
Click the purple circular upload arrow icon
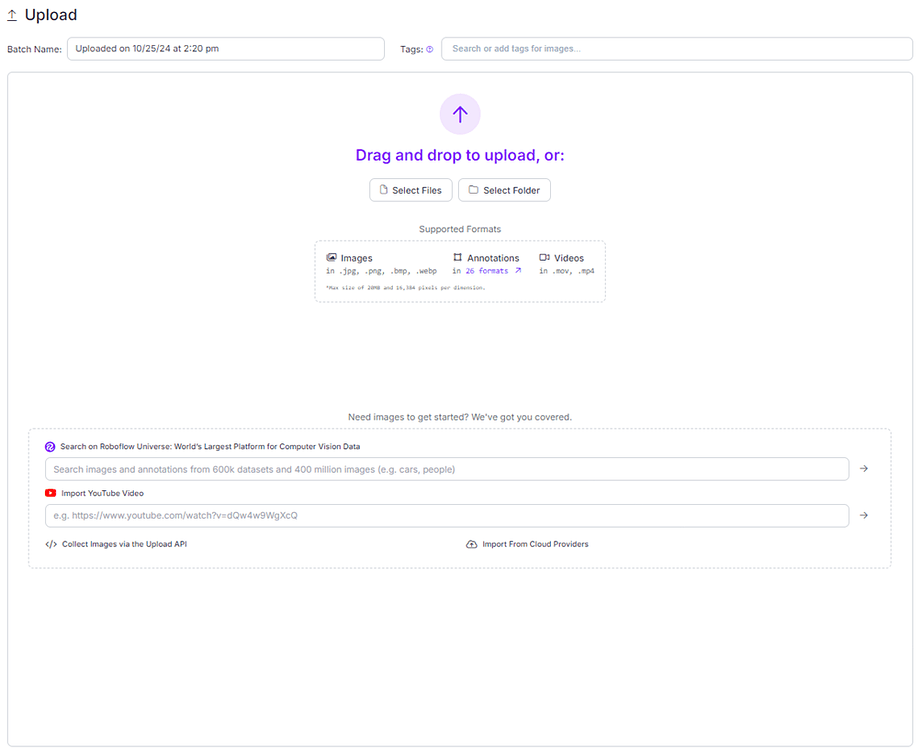[460, 114]
